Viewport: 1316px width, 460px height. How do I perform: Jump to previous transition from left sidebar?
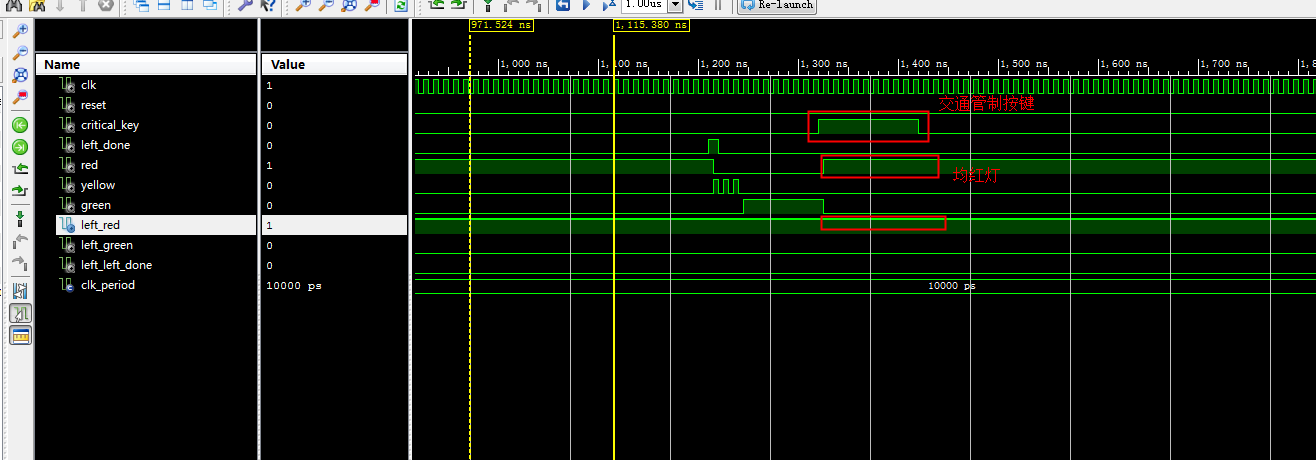coord(19,168)
